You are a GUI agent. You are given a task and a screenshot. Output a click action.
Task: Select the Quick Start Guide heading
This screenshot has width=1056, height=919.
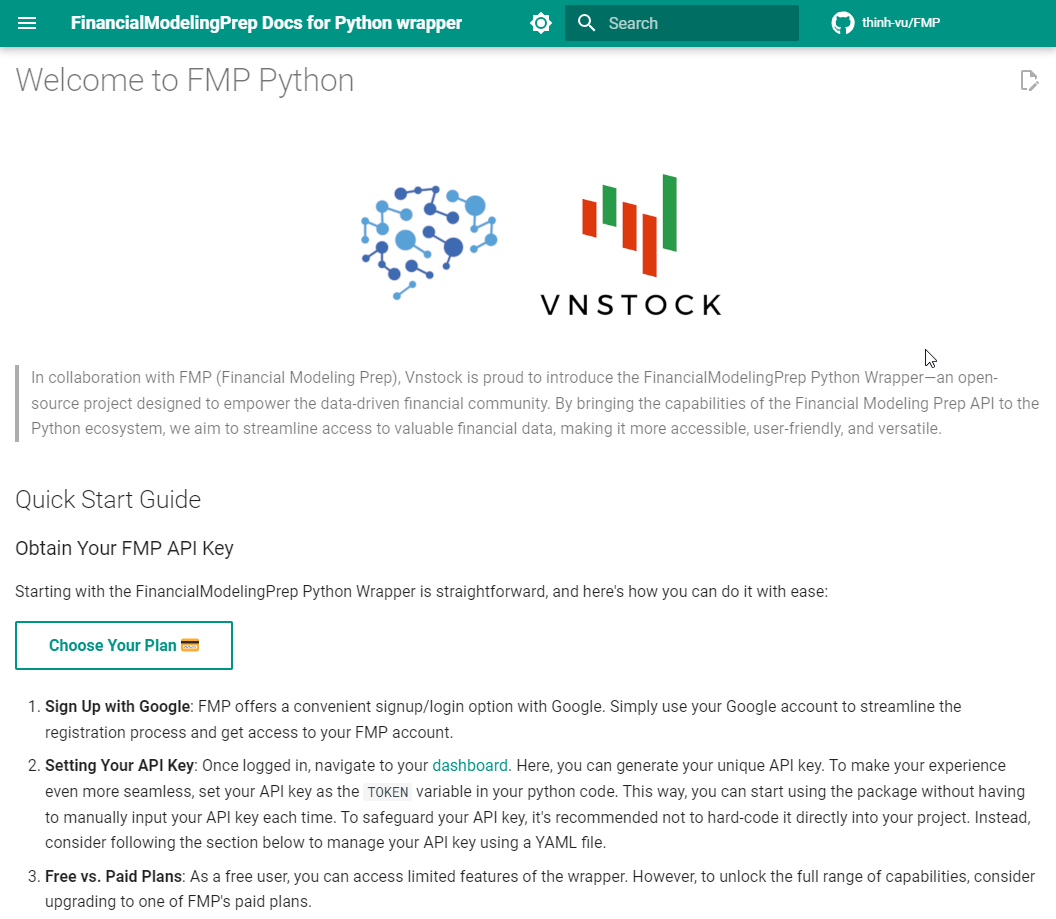[x=108, y=499]
